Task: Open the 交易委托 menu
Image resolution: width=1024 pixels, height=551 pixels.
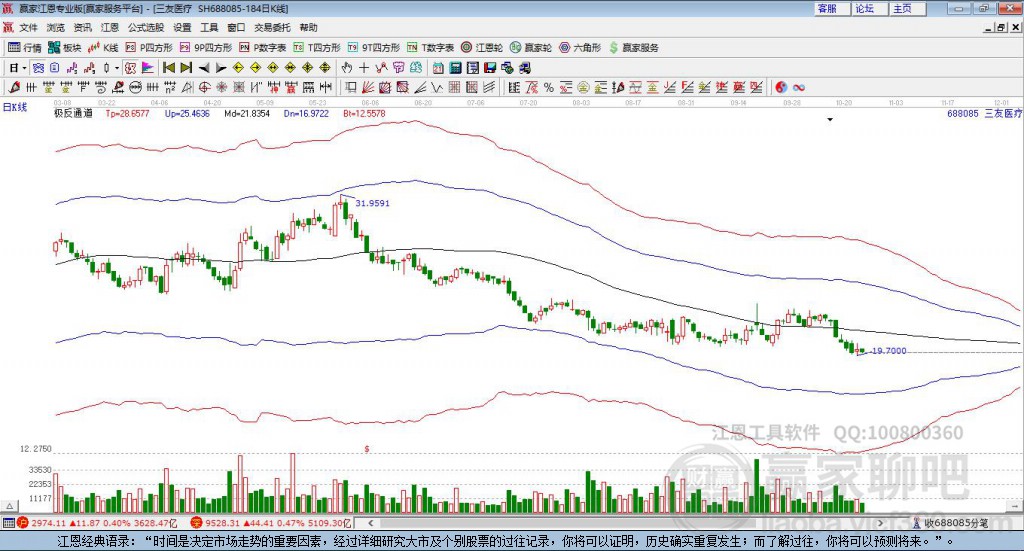Action: (272, 27)
